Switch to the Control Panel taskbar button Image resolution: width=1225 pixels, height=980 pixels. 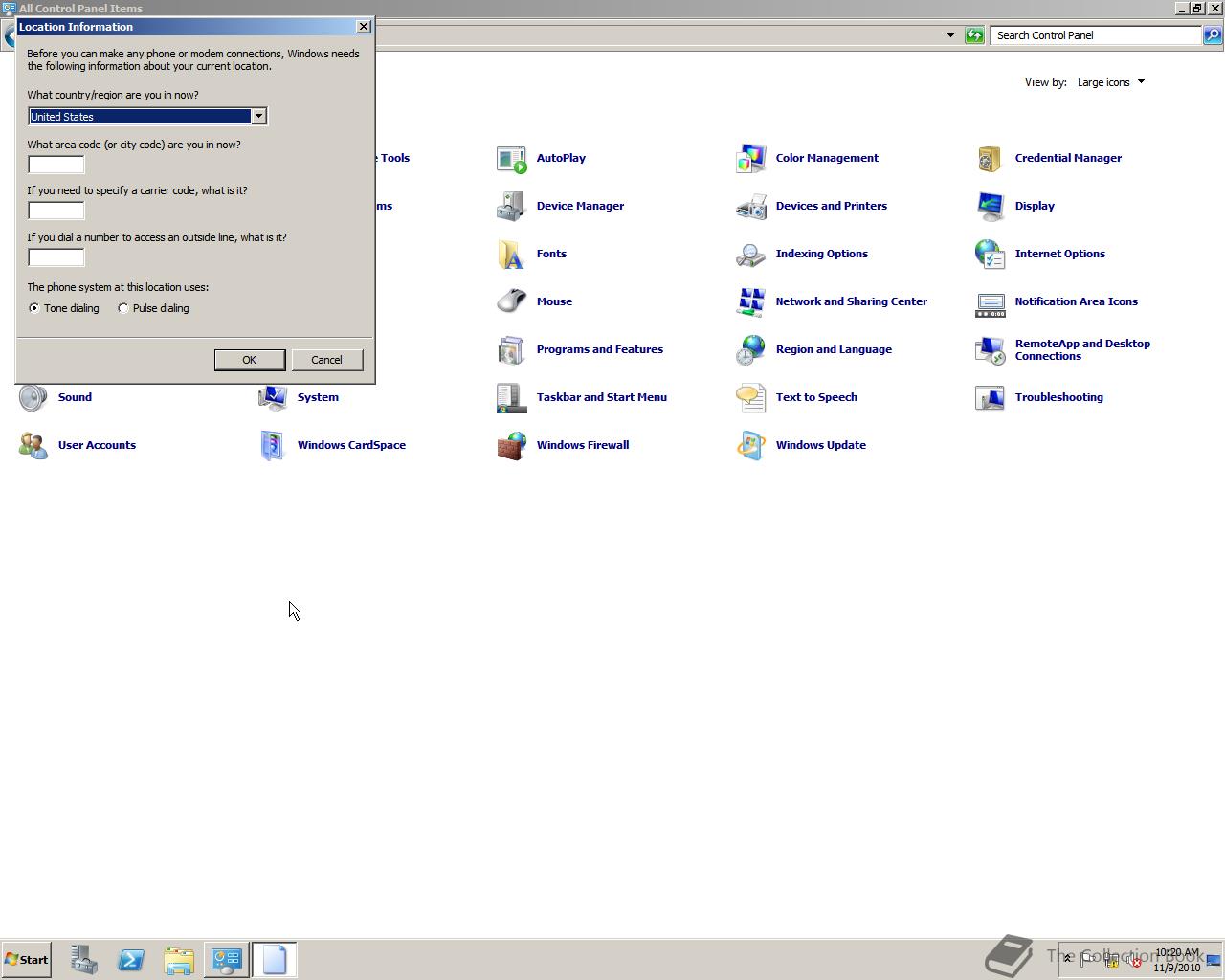pos(227,960)
